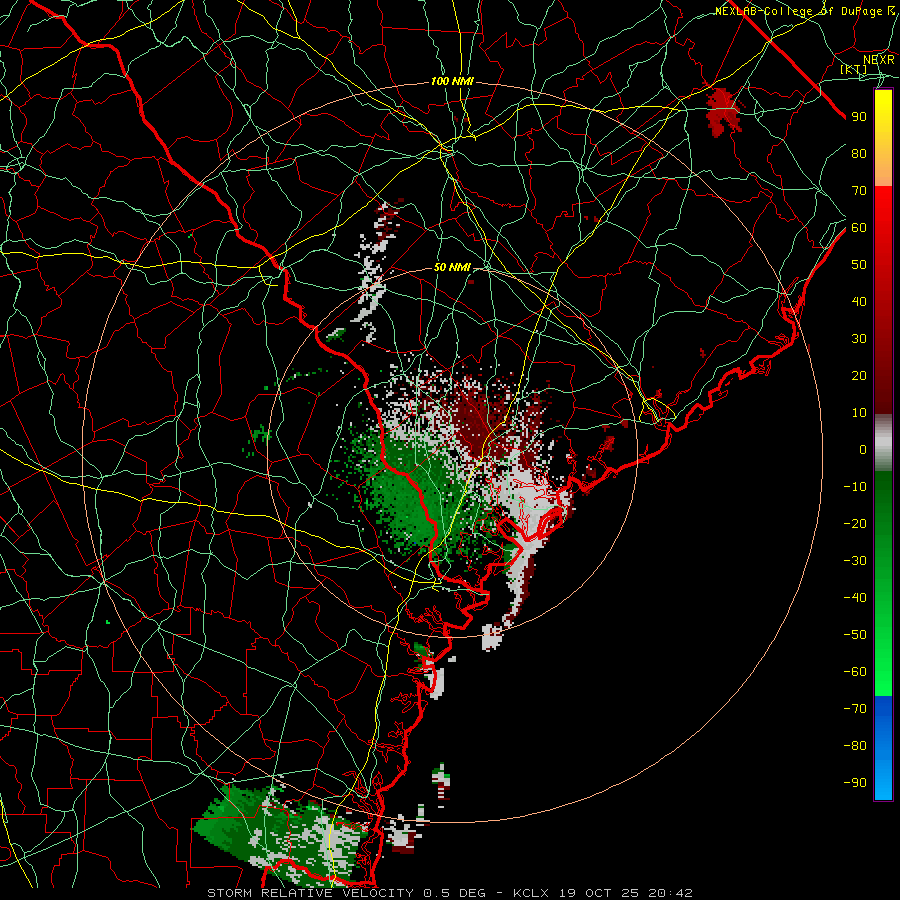Click the 20:42 timestamp in the caption
The image size is (900, 900).
tap(670, 893)
